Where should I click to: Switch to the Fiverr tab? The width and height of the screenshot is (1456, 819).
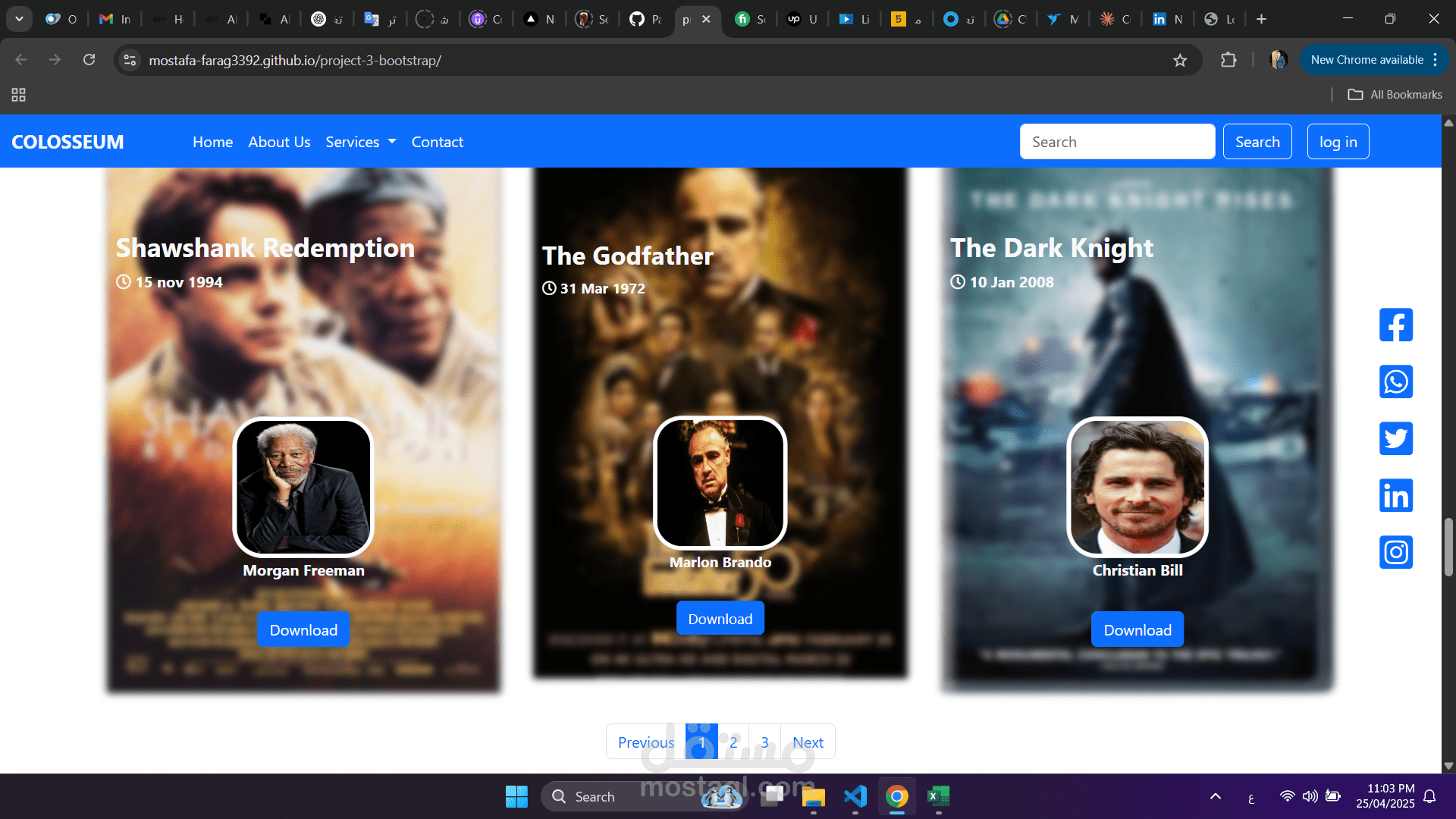pyautogui.click(x=751, y=19)
